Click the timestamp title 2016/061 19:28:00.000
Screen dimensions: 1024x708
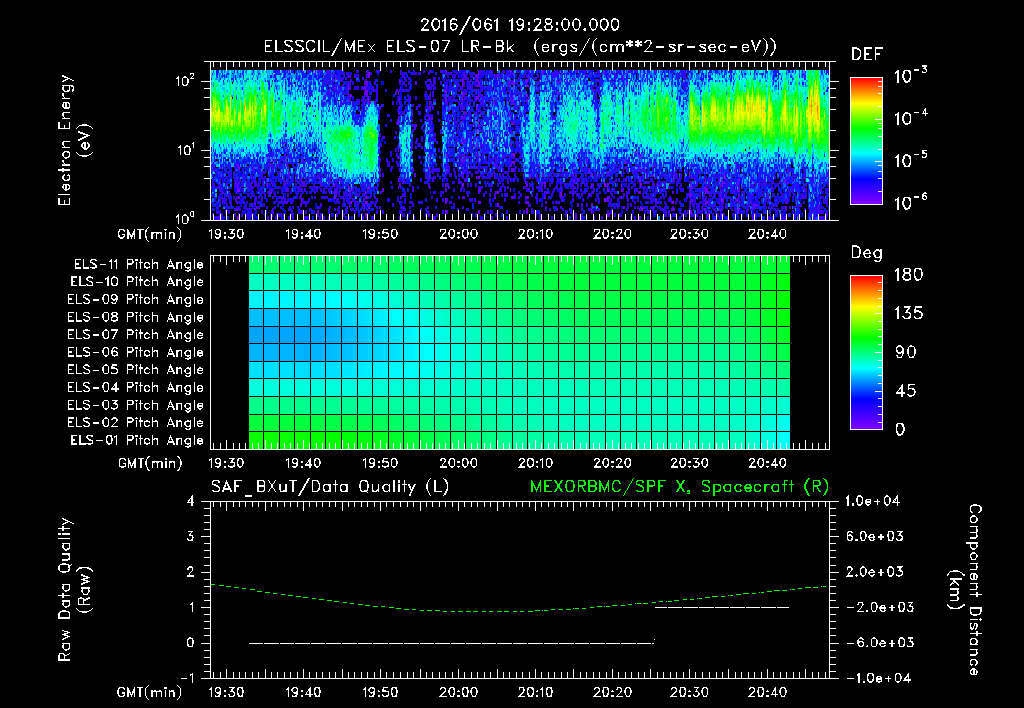click(519, 25)
